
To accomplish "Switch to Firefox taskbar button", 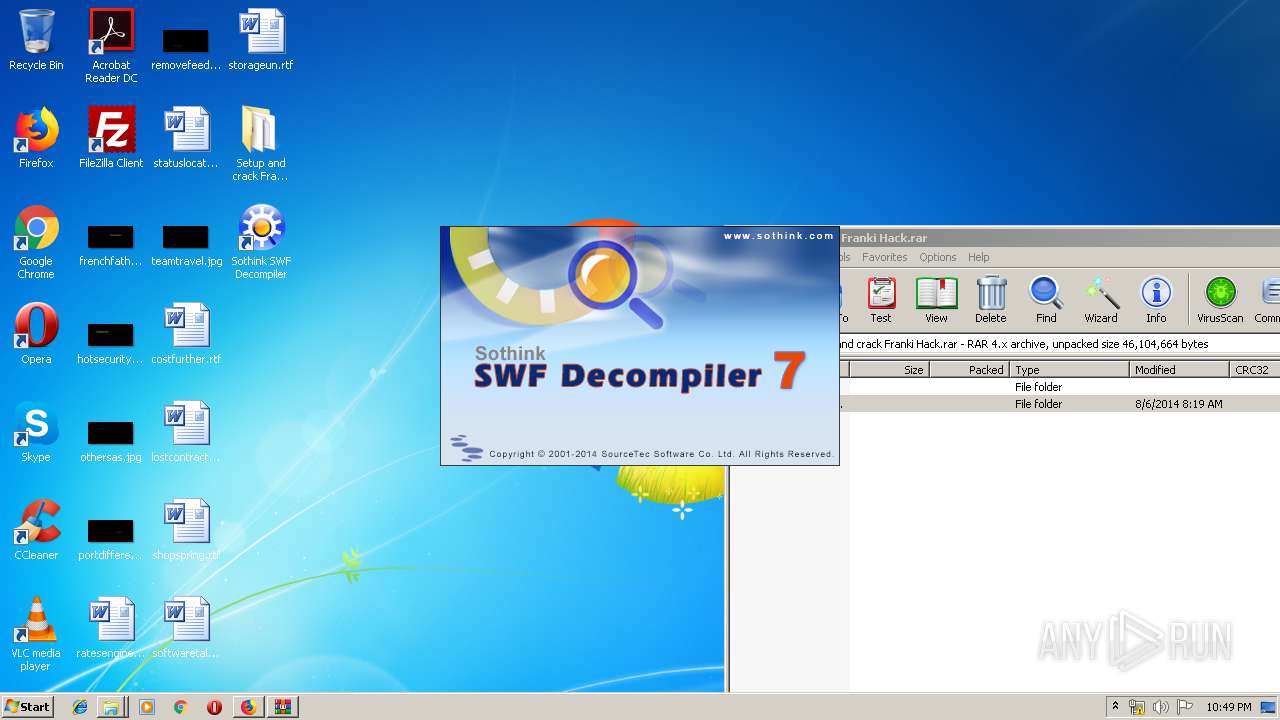I will pos(248,707).
